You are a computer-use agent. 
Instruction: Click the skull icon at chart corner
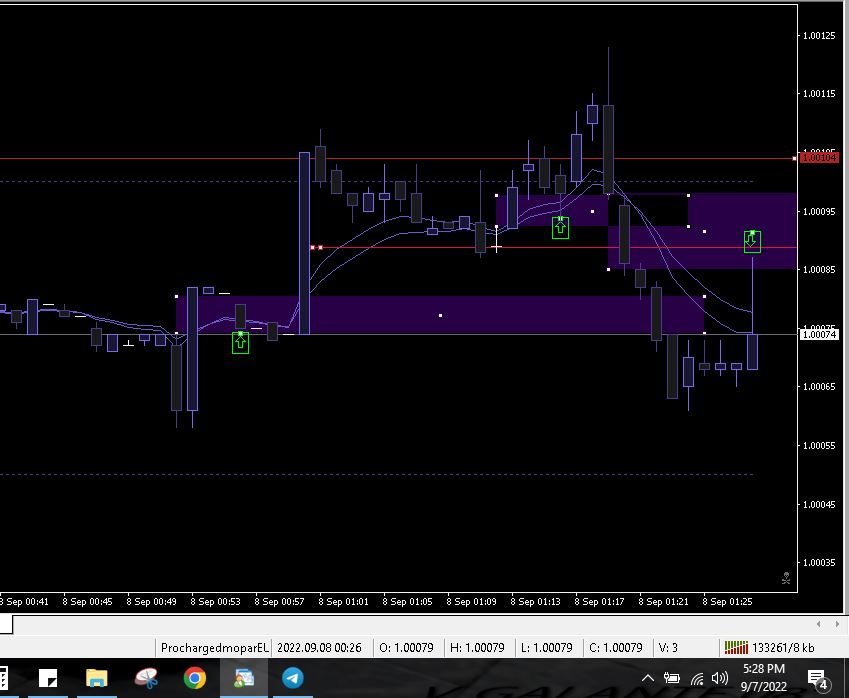pyautogui.click(x=786, y=578)
